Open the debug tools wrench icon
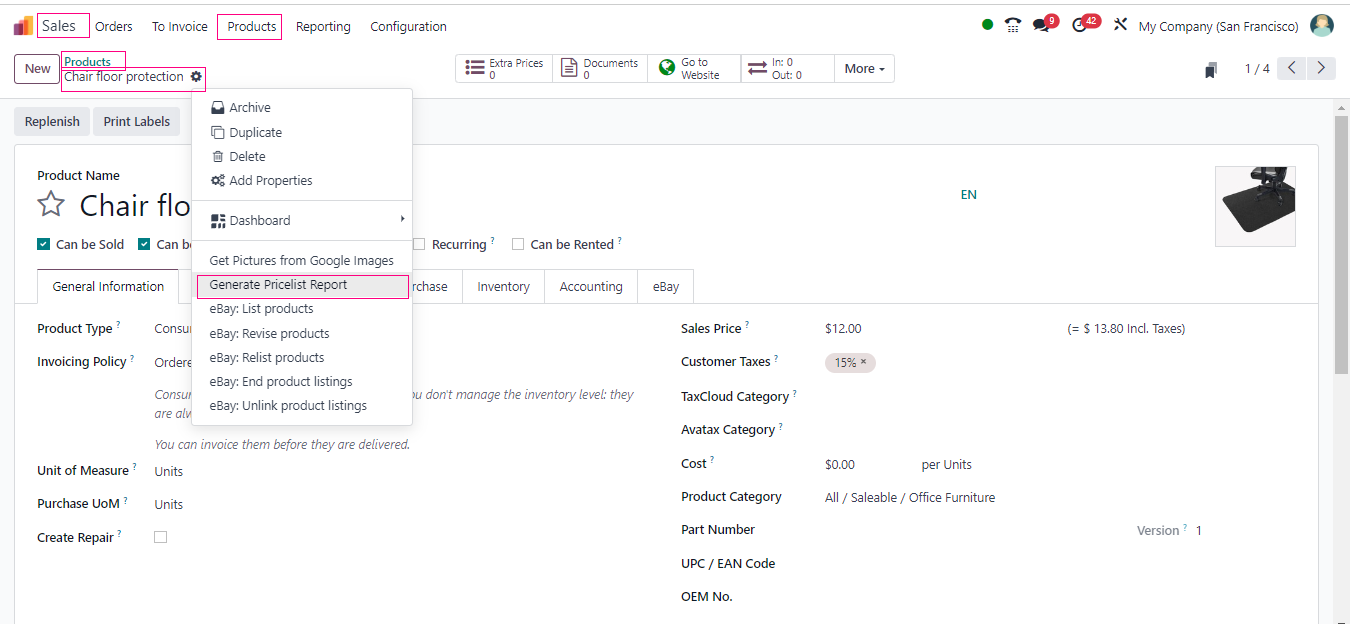The image size is (1350, 624). tap(1120, 26)
